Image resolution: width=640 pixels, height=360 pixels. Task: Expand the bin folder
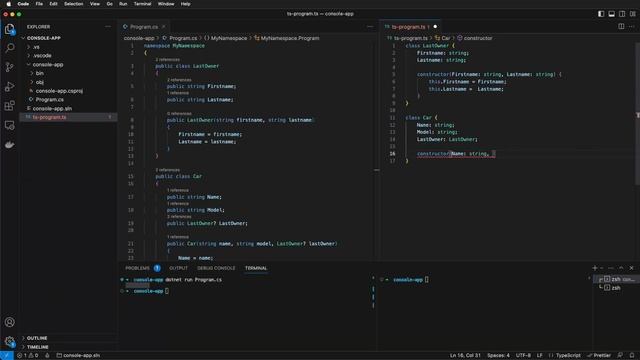(69, 73)
